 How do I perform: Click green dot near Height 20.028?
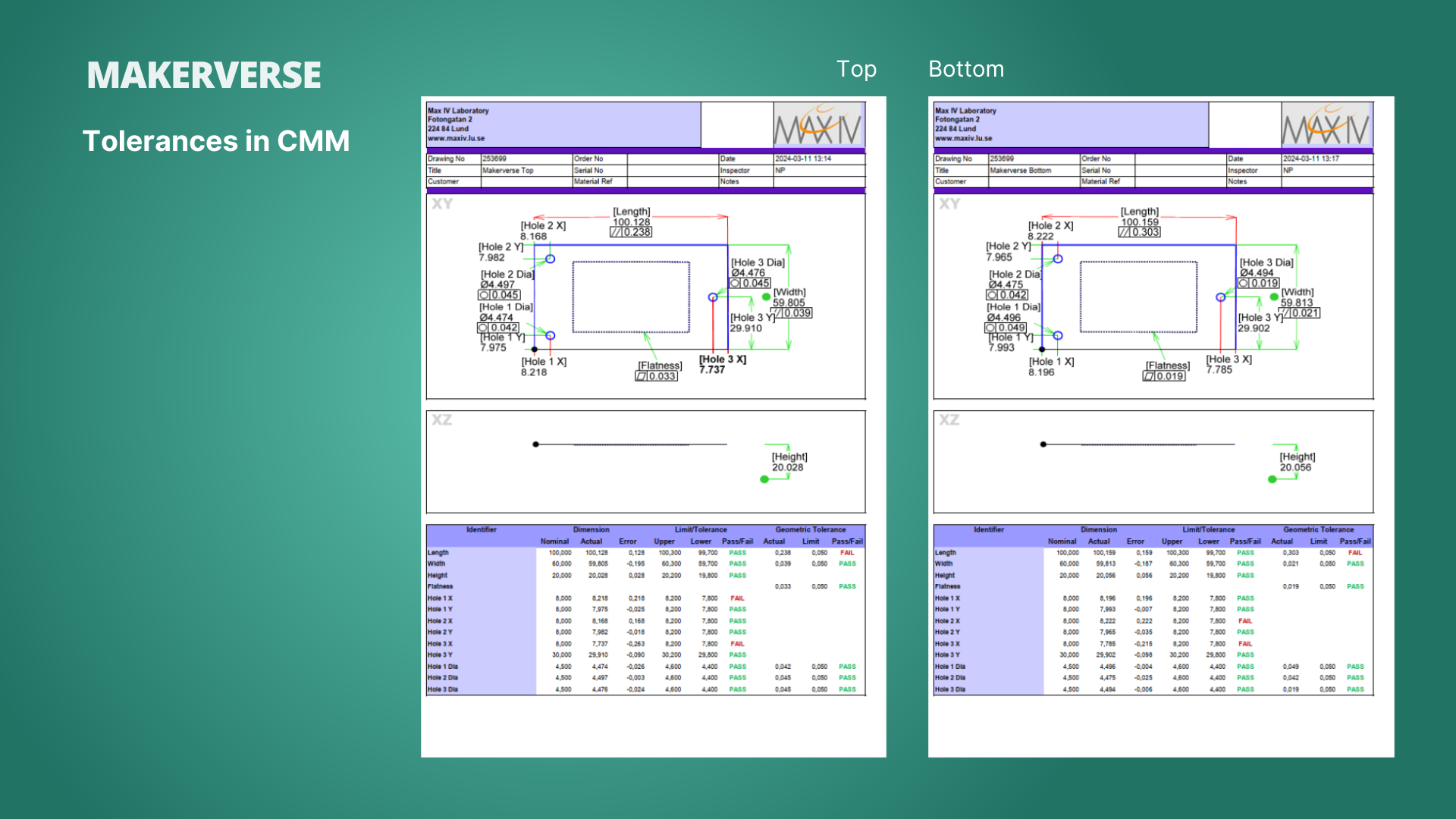tap(764, 479)
